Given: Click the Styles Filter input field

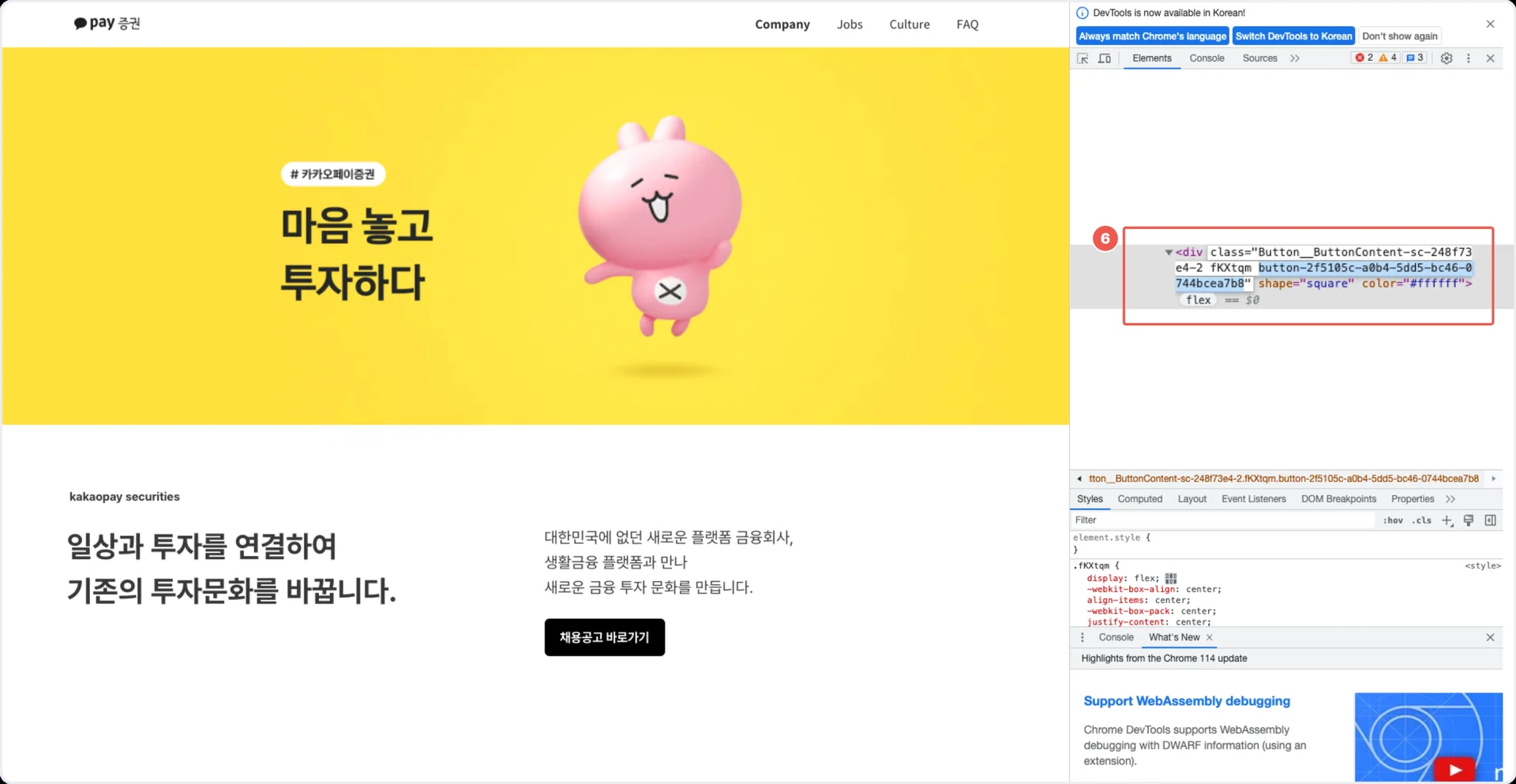Looking at the screenshot, I should click(1224, 520).
